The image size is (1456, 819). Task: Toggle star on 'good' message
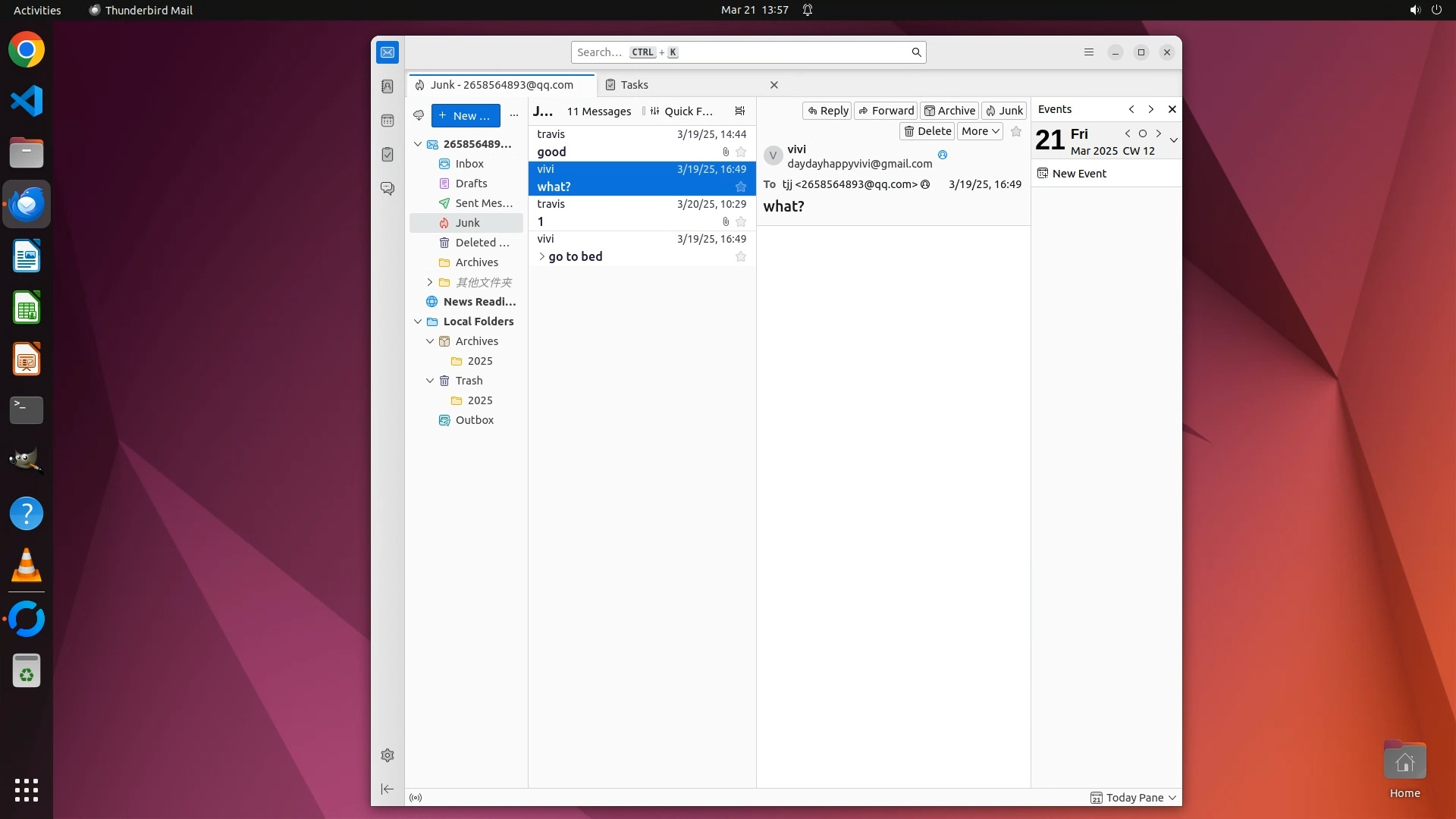[741, 152]
